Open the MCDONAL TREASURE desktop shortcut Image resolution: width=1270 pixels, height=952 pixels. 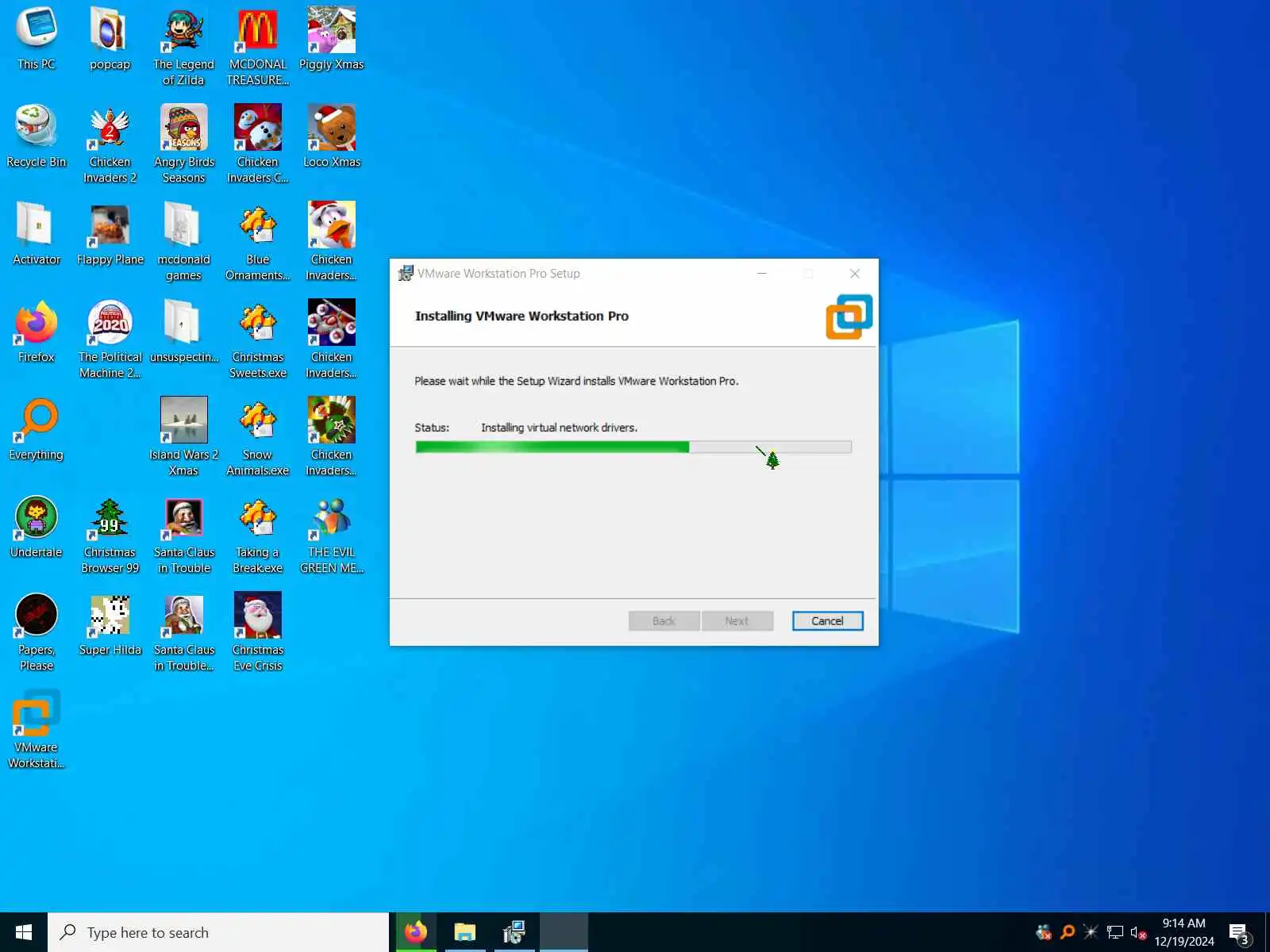(x=257, y=47)
